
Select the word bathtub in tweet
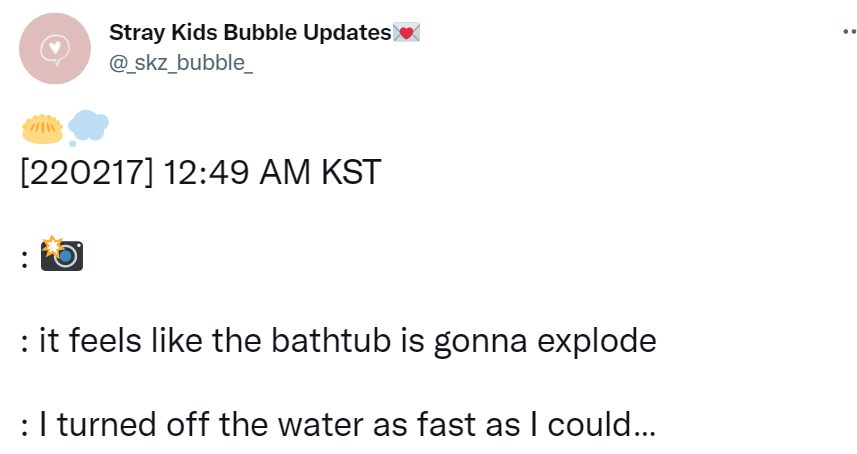tap(331, 340)
